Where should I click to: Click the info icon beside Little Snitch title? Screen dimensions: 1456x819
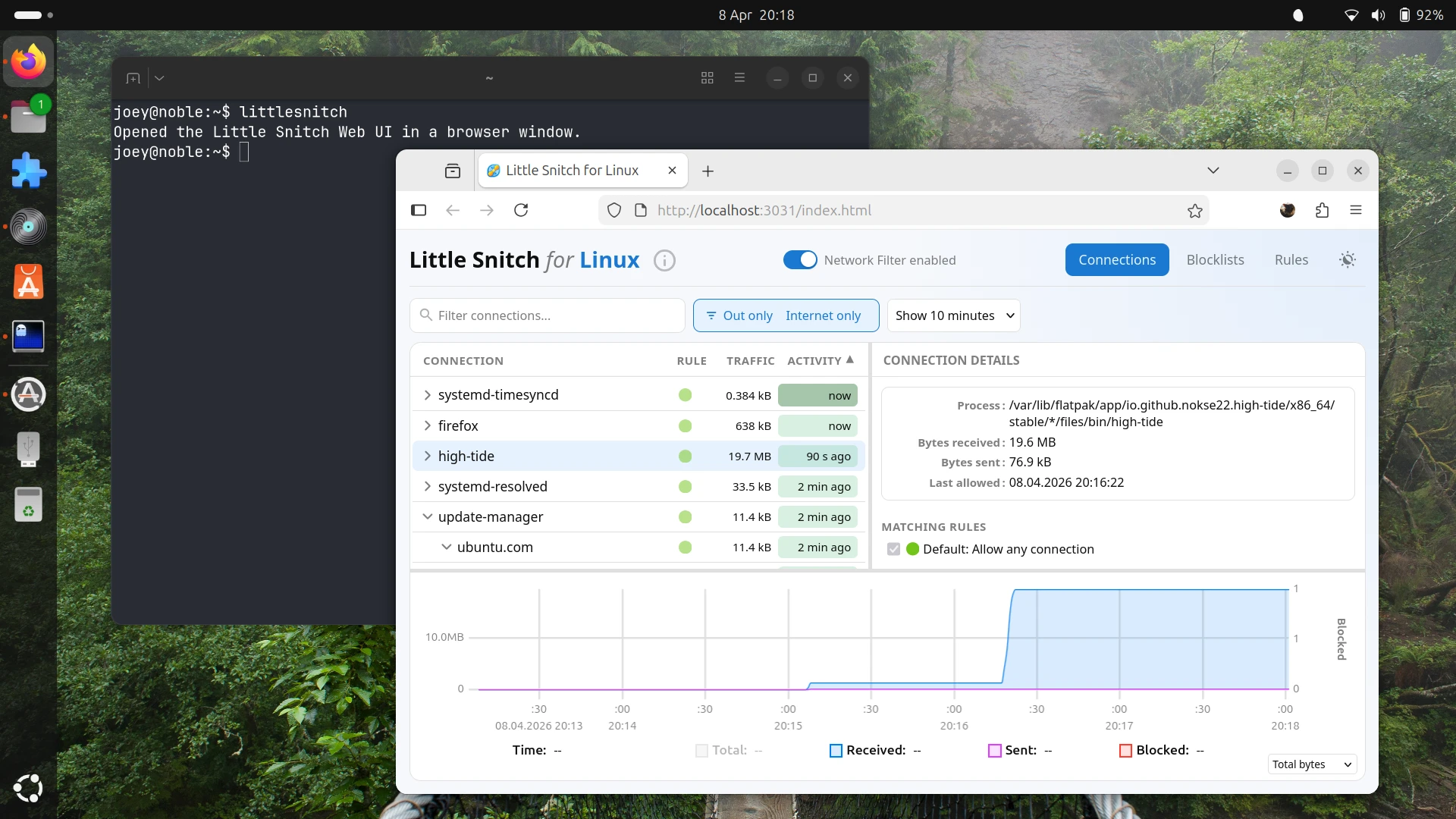(x=664, y=260)
